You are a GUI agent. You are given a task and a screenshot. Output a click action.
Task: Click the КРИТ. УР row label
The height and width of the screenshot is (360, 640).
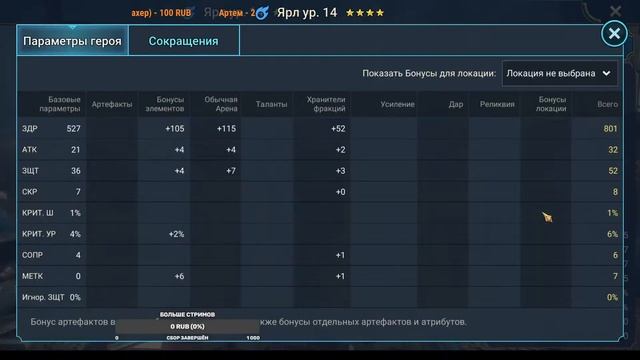point(39,234)
